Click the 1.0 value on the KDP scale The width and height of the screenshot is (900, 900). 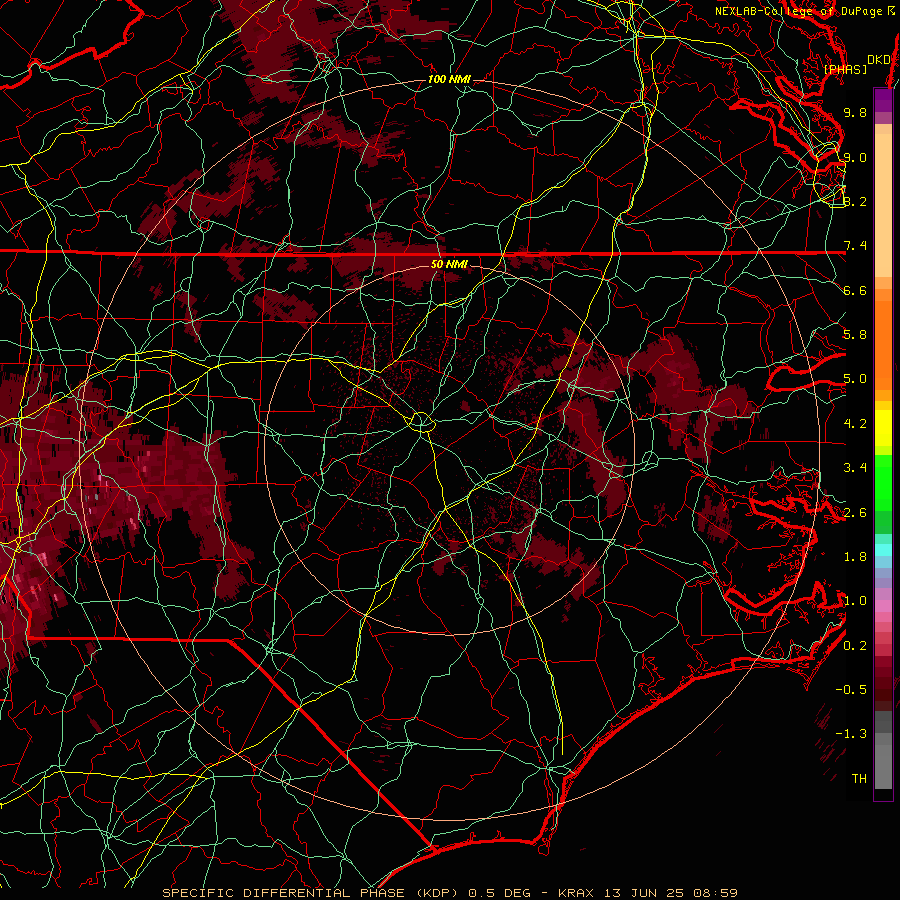tap(855, 601)
